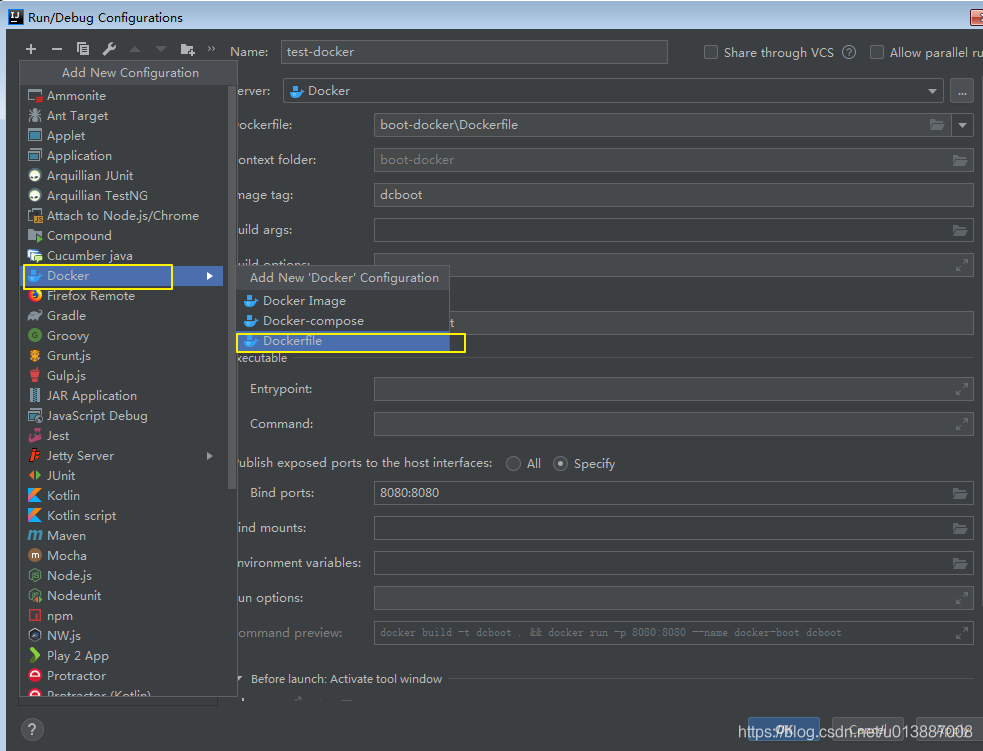Expand the Command preview field
Screen dimensions: 983x751
coord(962,633)
